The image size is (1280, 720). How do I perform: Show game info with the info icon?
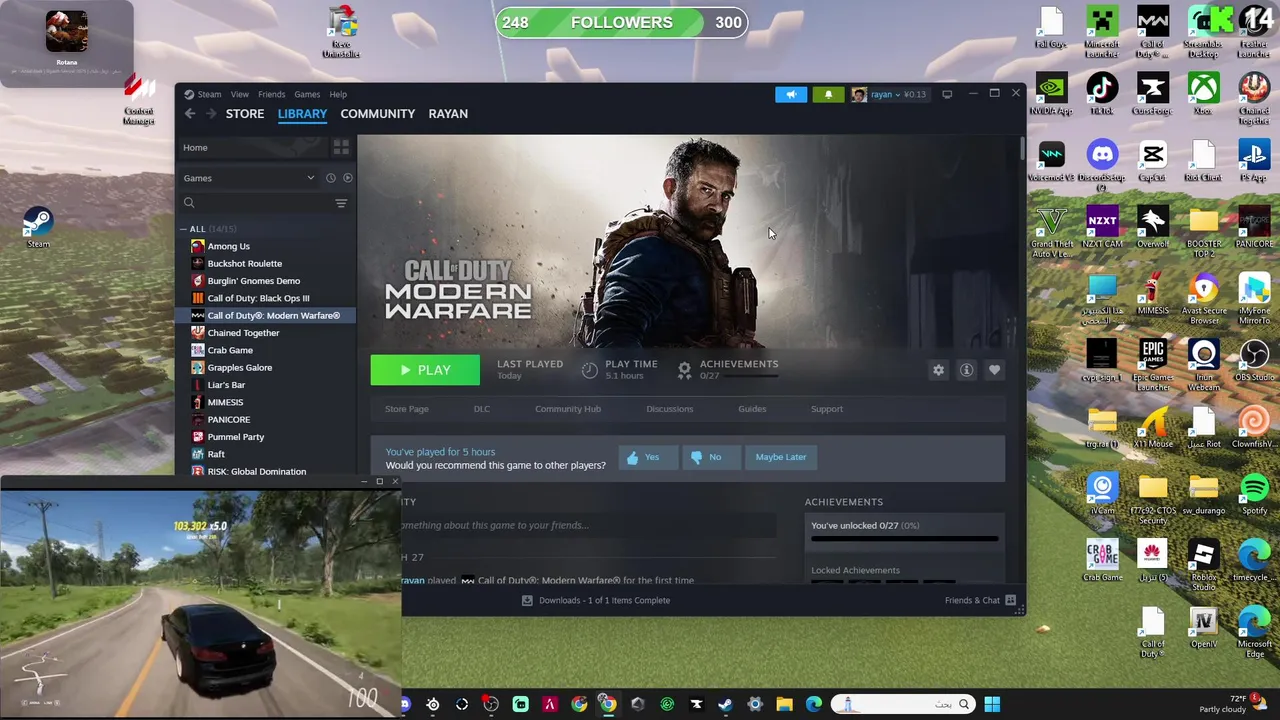(x=966, y=370)
